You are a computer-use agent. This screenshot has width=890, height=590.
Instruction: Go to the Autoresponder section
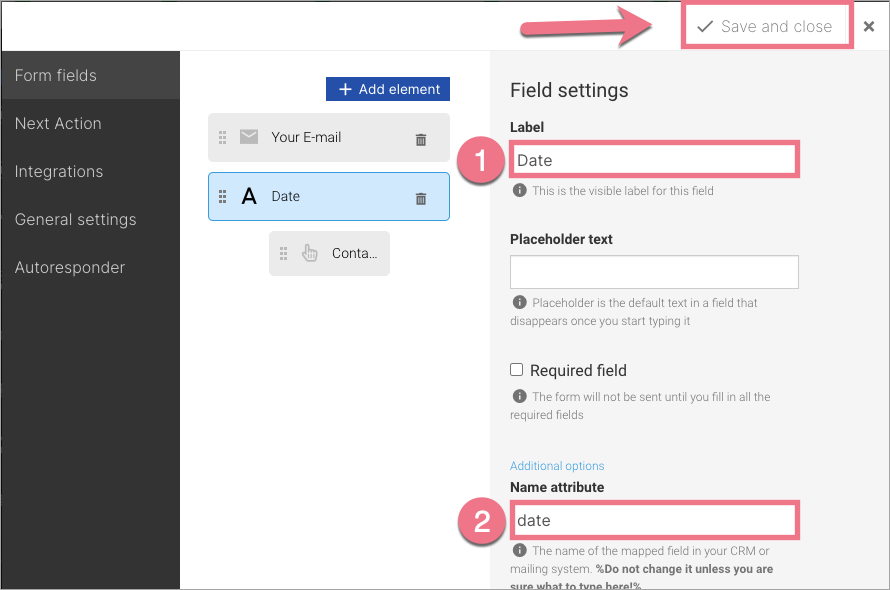tap(68, 267)
